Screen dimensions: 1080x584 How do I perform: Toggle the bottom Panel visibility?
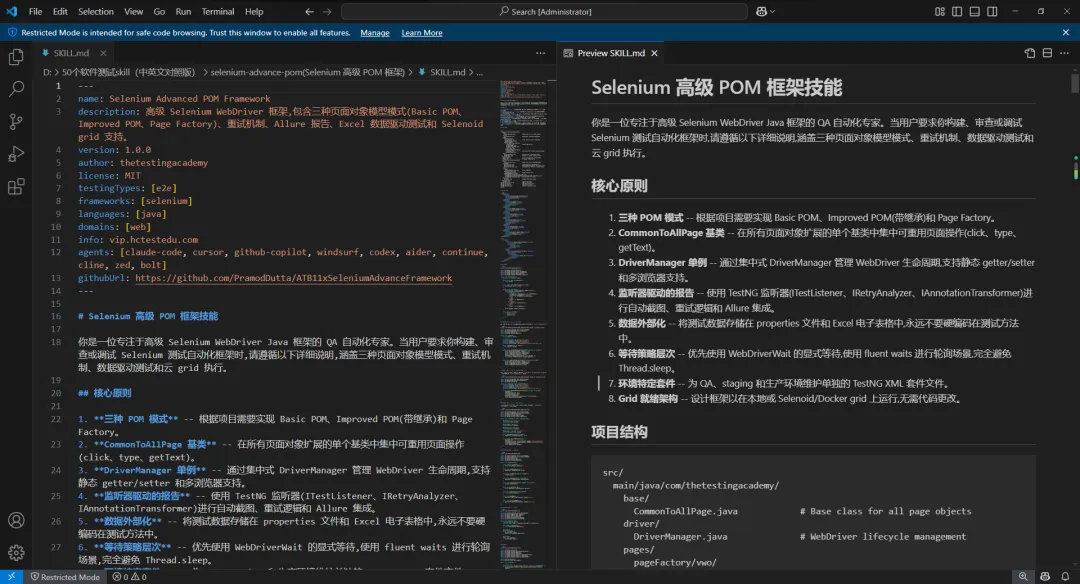975,12
